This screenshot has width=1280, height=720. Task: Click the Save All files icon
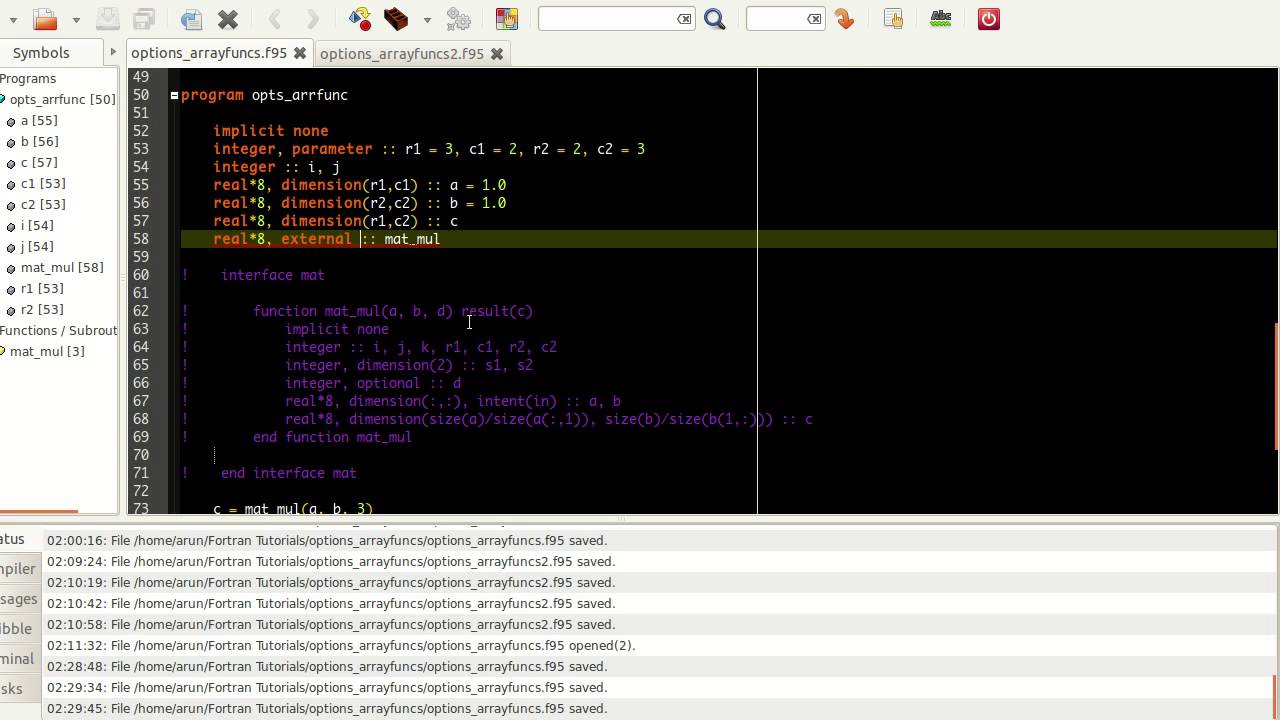pyautogui.click(x=144, y=19)
